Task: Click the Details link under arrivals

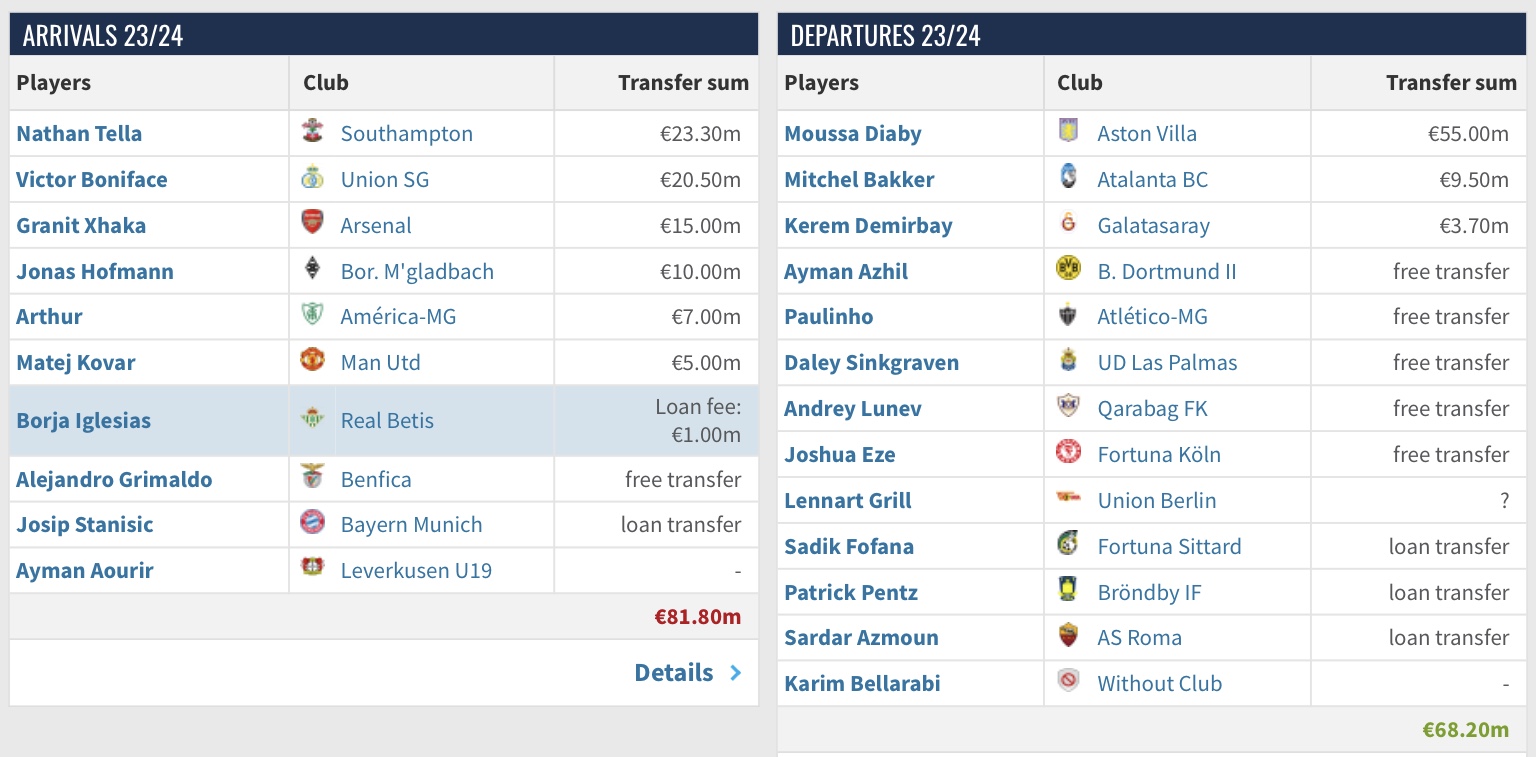Action: [674, 673]
